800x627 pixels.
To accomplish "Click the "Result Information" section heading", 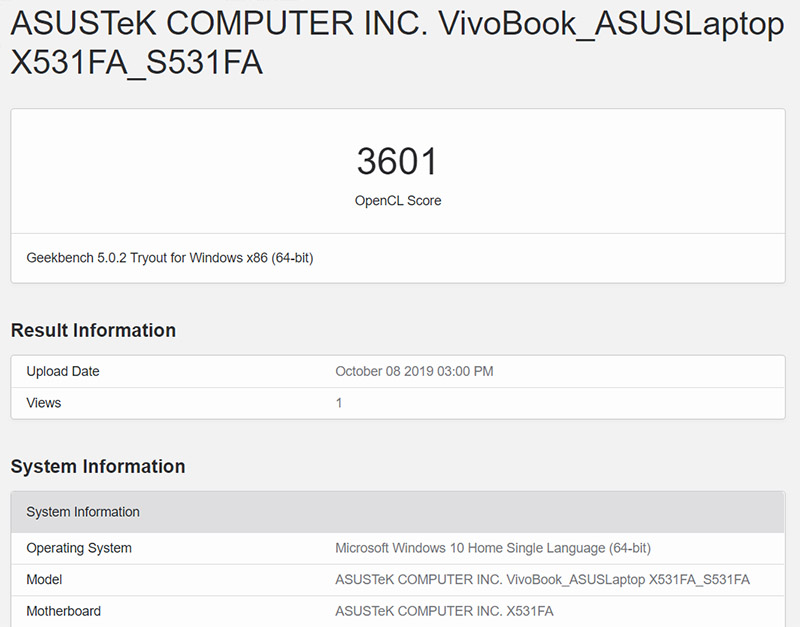I will (x=93, y=330).
